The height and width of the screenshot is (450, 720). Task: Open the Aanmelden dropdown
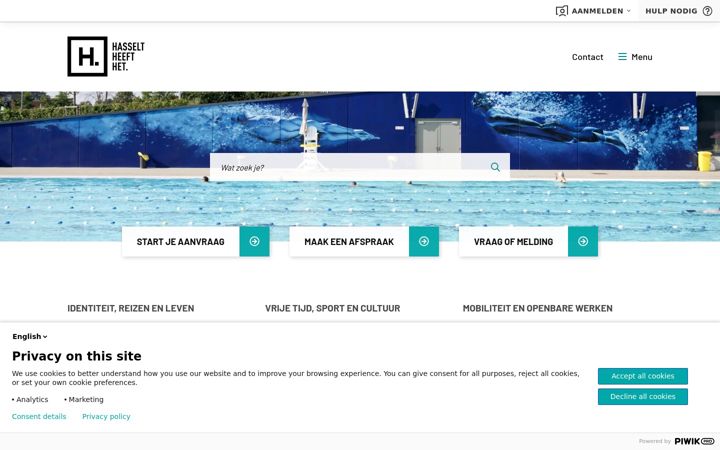[593, 11]
